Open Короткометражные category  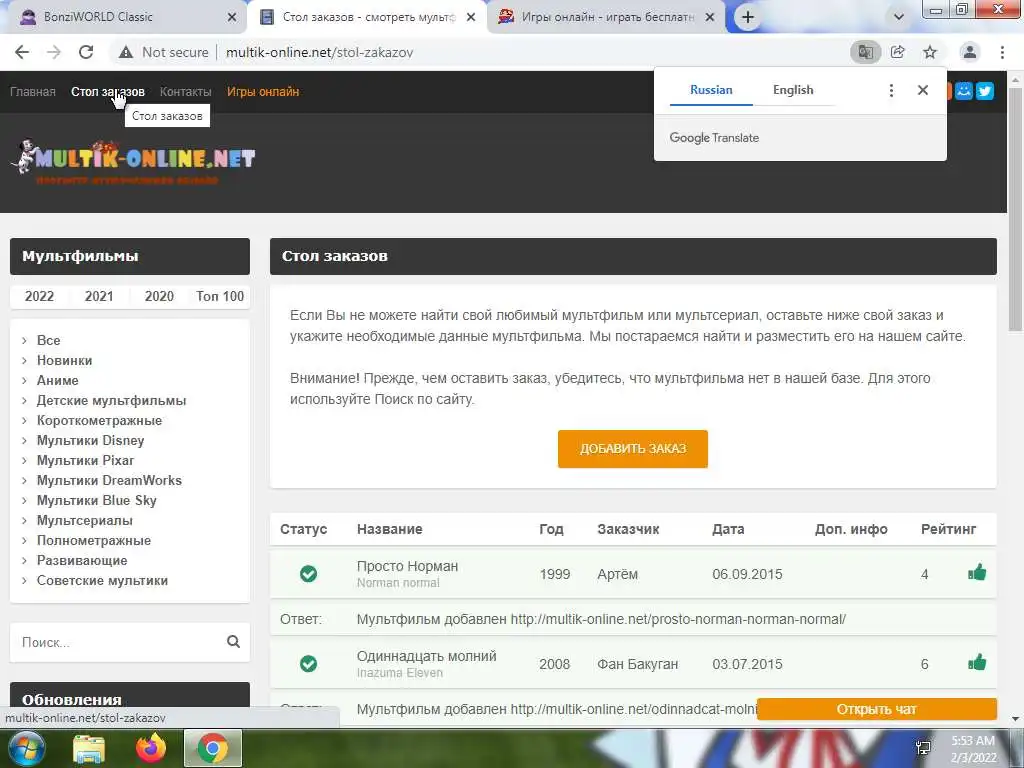(99, 421)
